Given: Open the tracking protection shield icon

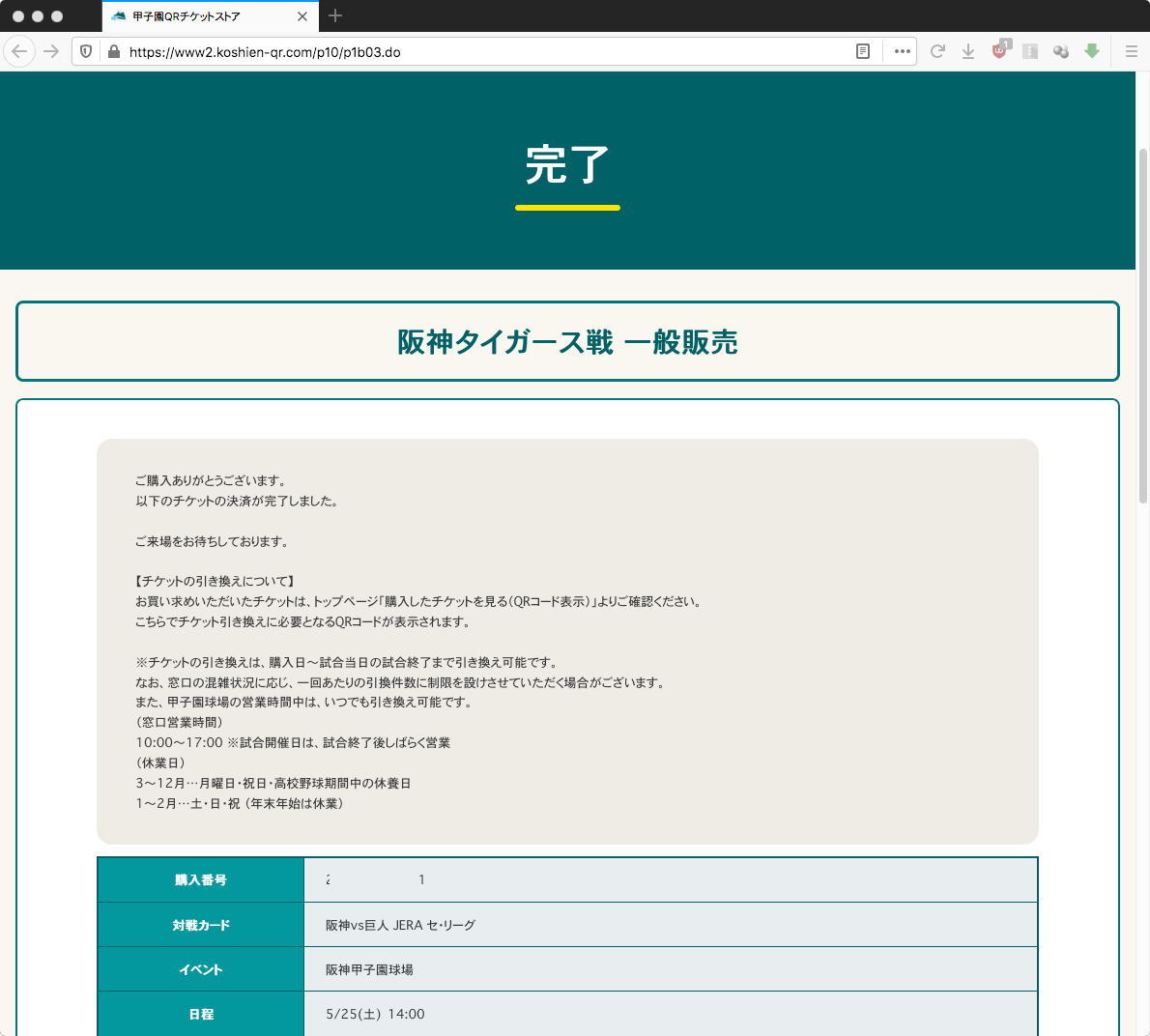Looking at the screenshot, I should (86, 51).
